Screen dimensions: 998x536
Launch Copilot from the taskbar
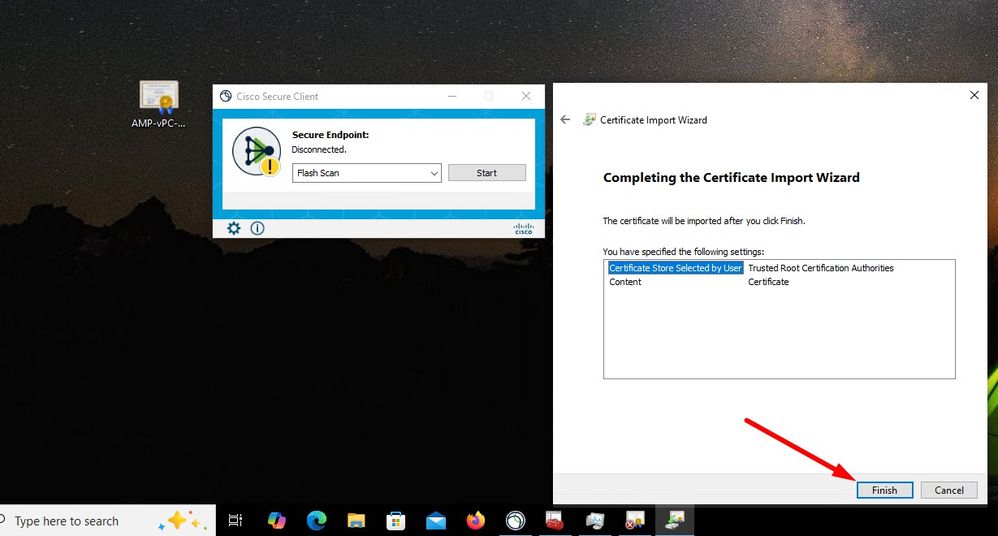coord(276,521)
